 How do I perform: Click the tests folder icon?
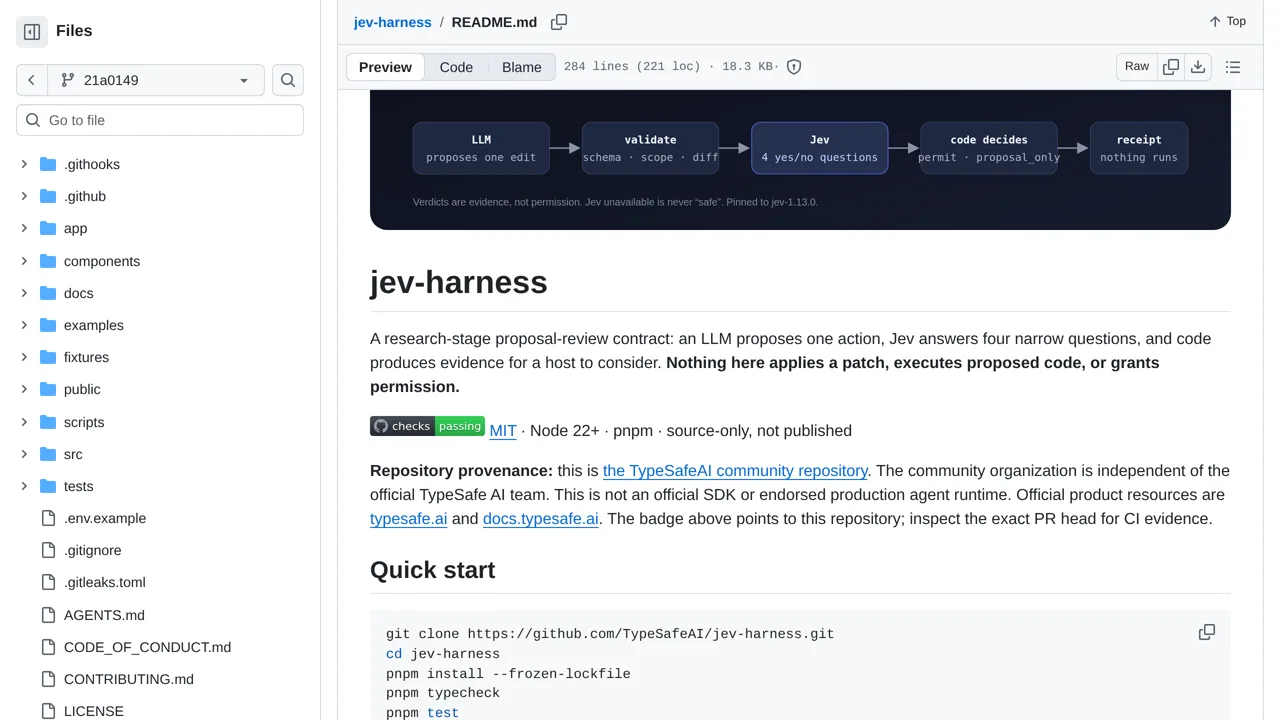tap(48, 486)
